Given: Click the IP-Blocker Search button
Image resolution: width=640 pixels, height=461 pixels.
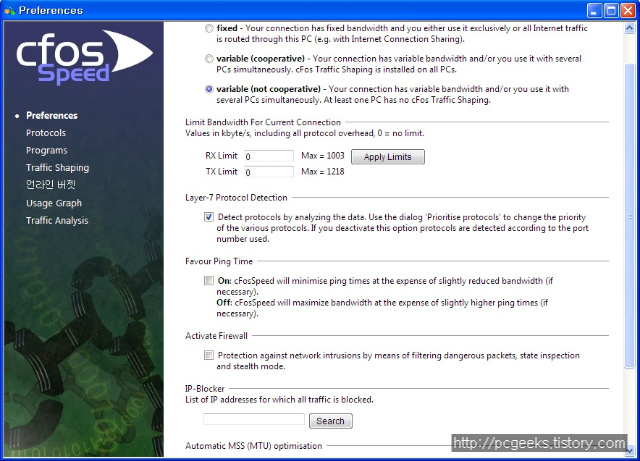Looking at the screenshot, I should [331, 421].
